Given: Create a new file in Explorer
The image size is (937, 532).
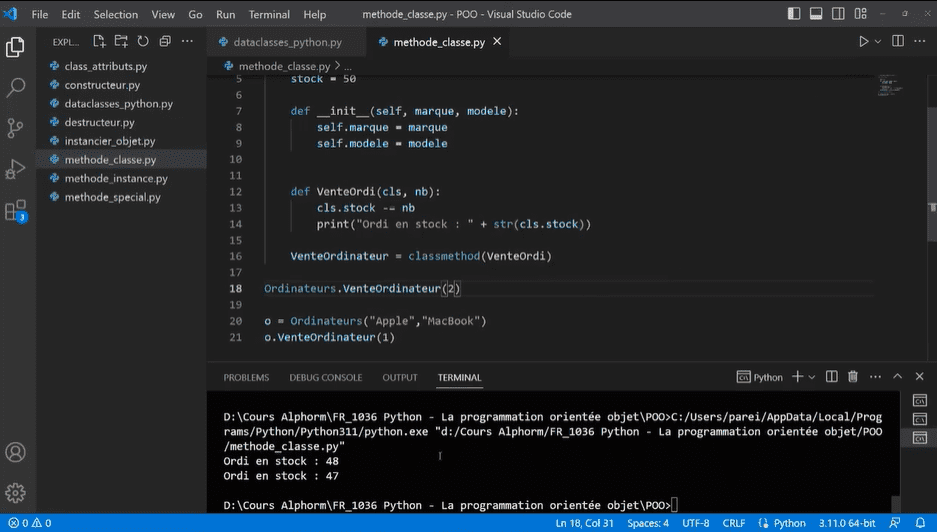Looking at the screenshot, I should (99, 41).
